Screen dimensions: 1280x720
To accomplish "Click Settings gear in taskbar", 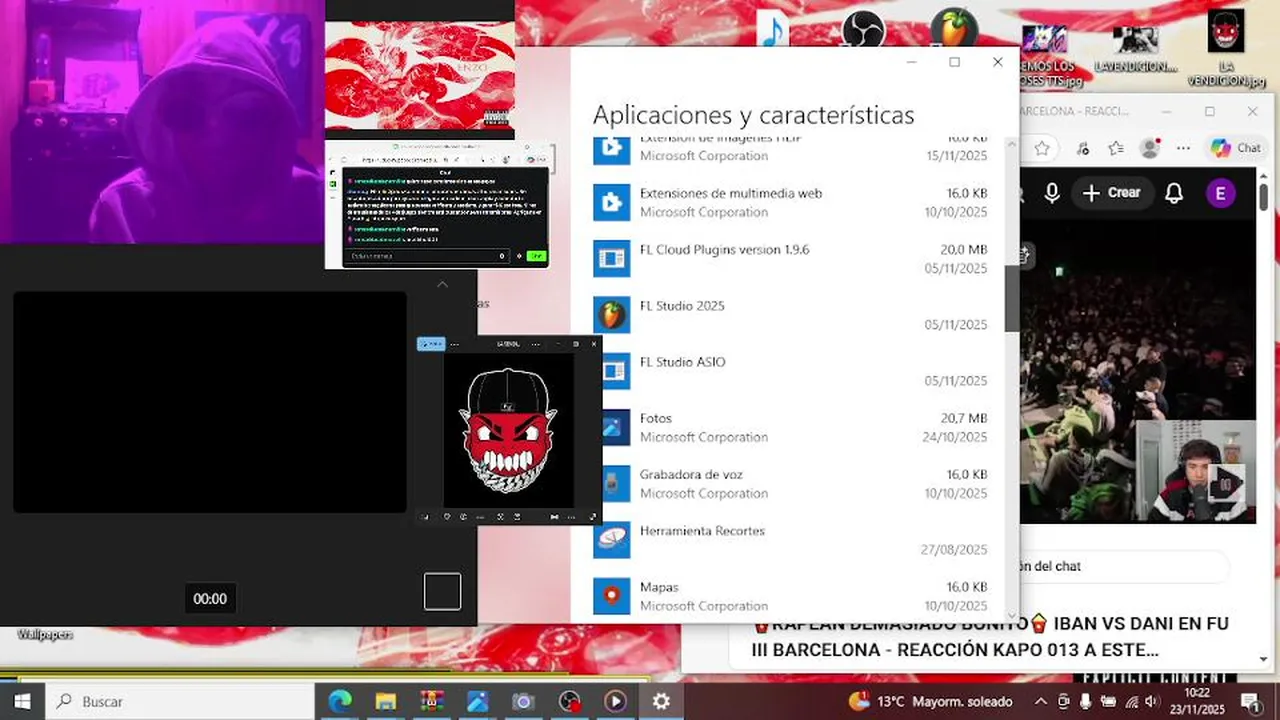I will pyautogui.click(x=661, y=702).
